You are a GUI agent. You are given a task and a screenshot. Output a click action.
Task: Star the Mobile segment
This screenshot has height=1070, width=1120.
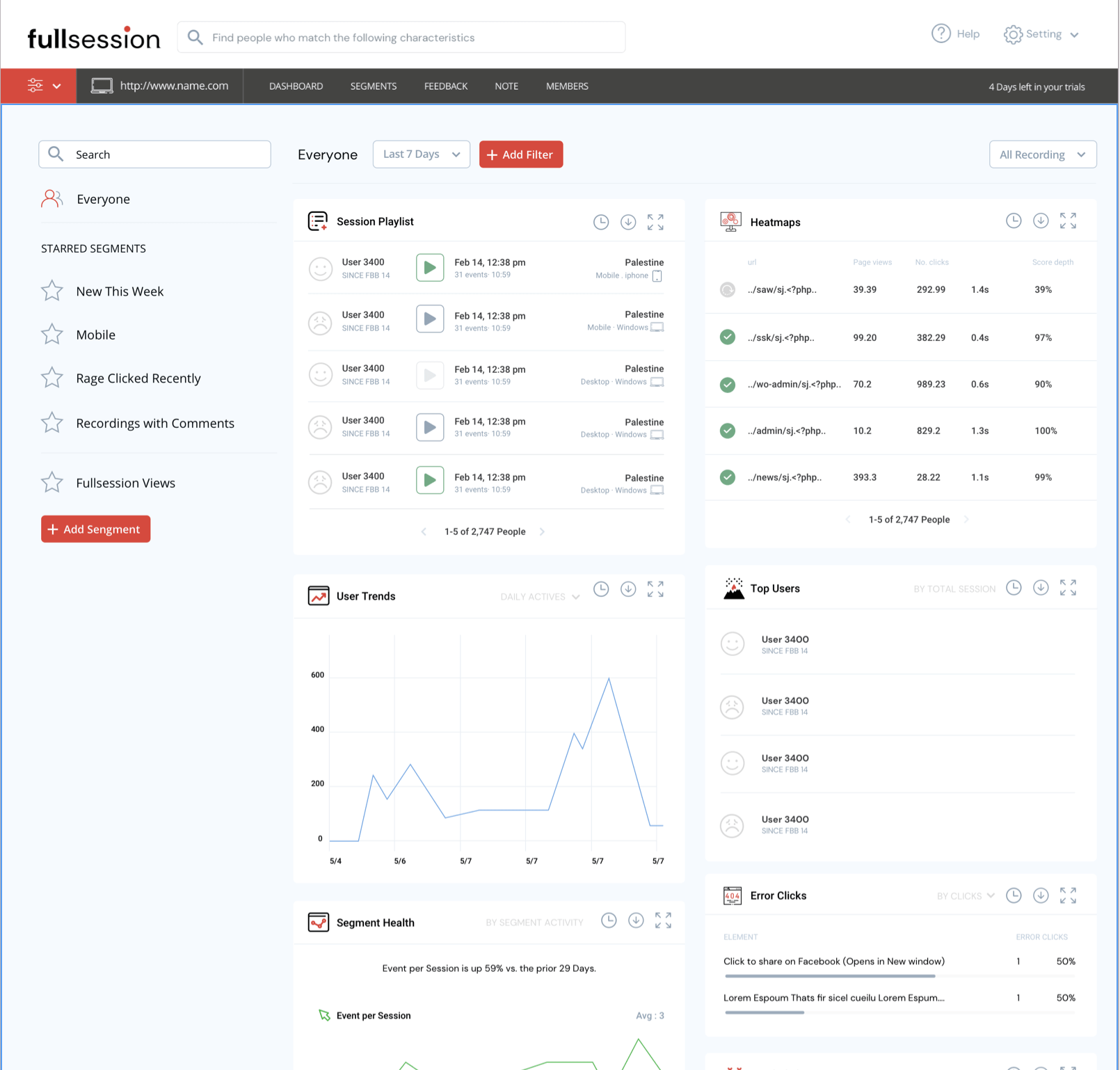pyautogui.click(x=52, y=335)
